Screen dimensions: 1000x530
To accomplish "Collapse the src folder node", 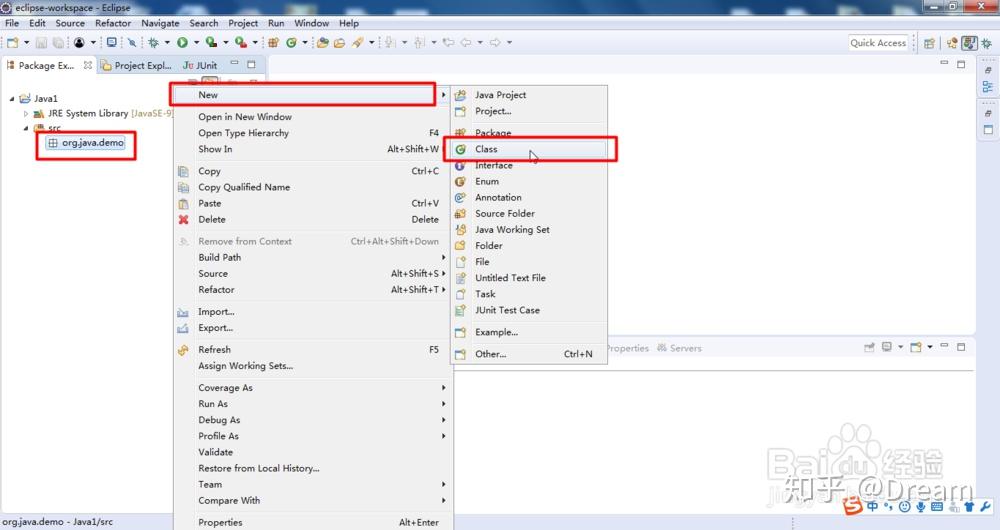I will [26, 128].
